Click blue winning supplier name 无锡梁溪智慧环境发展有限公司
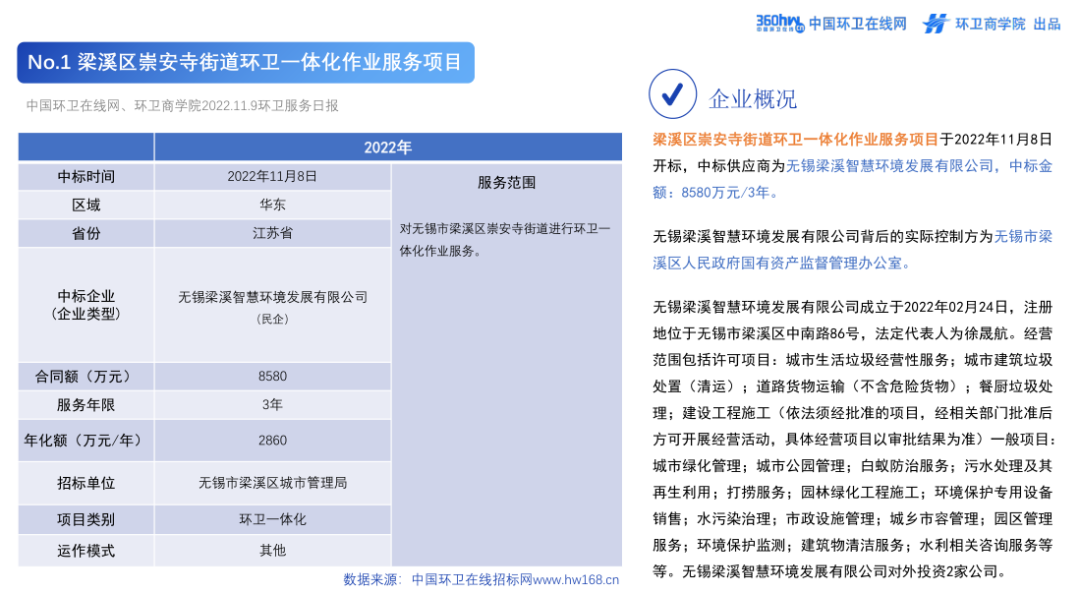1080x593 pixels. pos(891,166)
